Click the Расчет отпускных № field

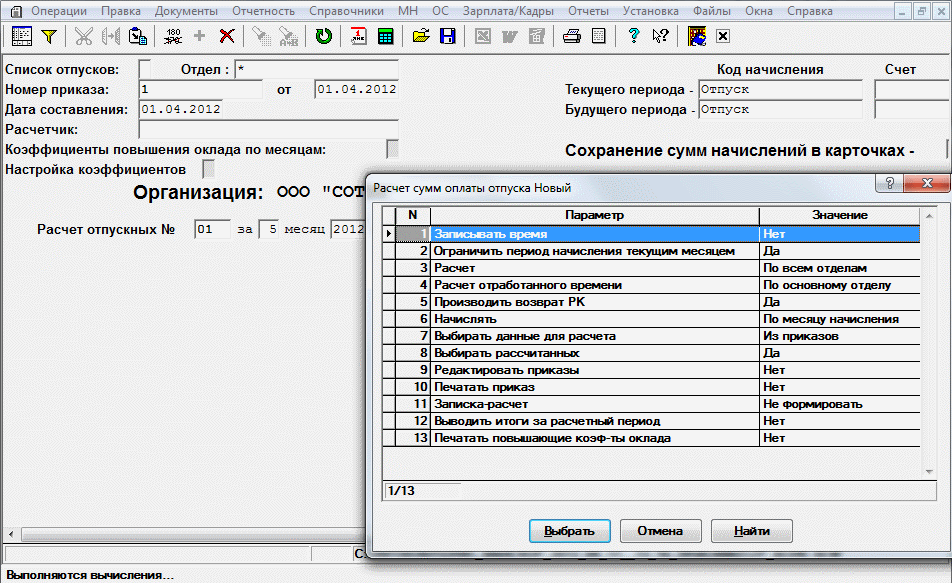212,229
